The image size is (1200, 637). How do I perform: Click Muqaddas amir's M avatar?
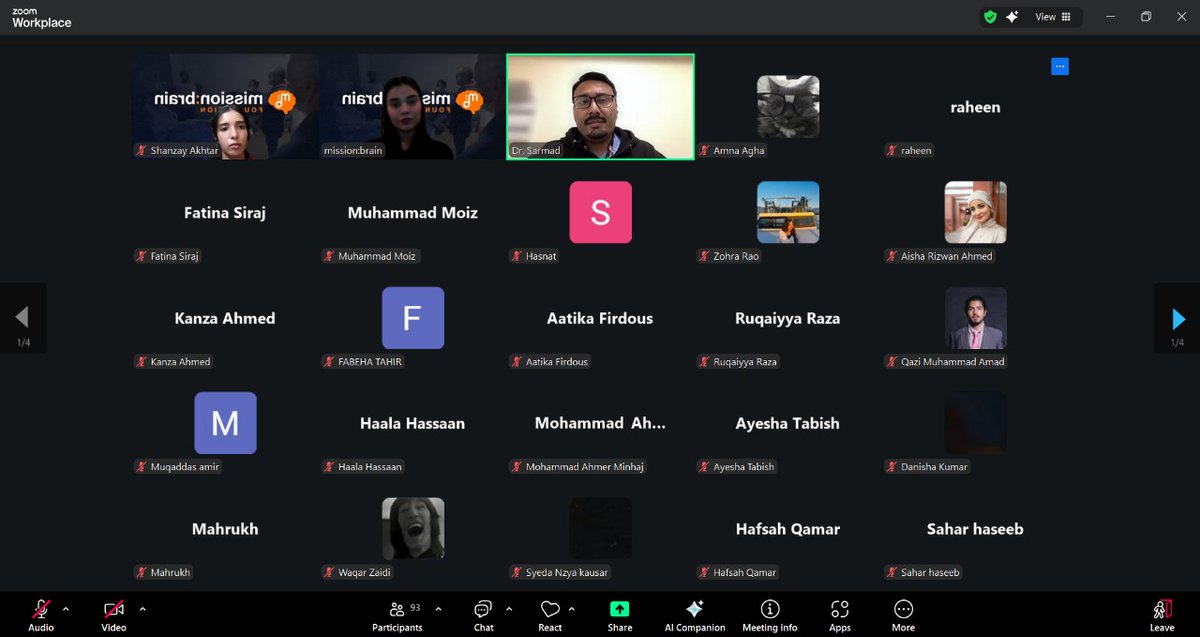pos(225,423)
